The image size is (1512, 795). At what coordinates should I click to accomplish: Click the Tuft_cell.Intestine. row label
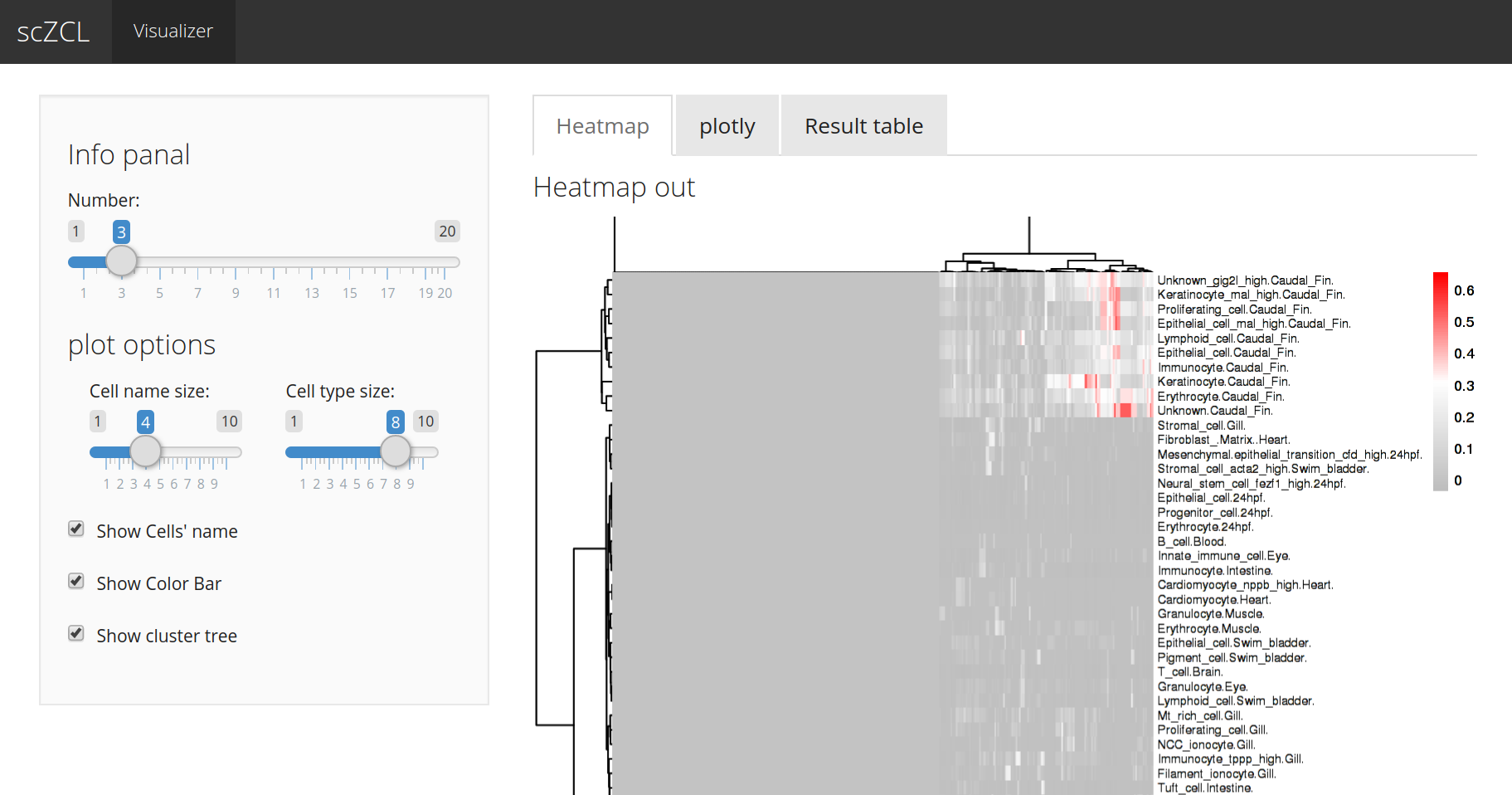click(x=1204, y=788)
